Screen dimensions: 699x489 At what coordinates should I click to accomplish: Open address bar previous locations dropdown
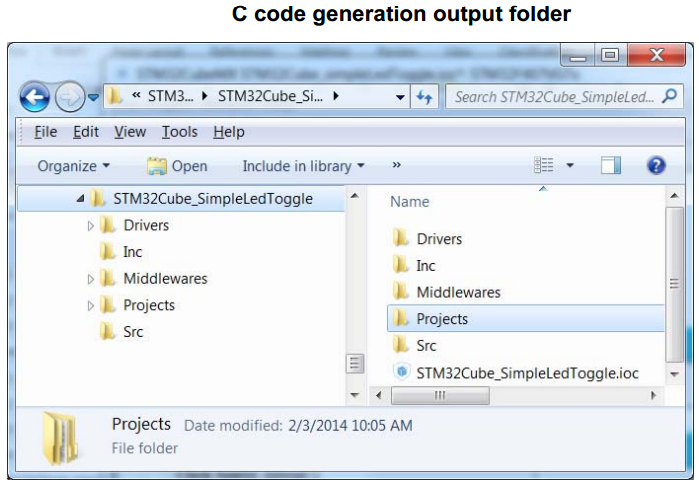400,97
